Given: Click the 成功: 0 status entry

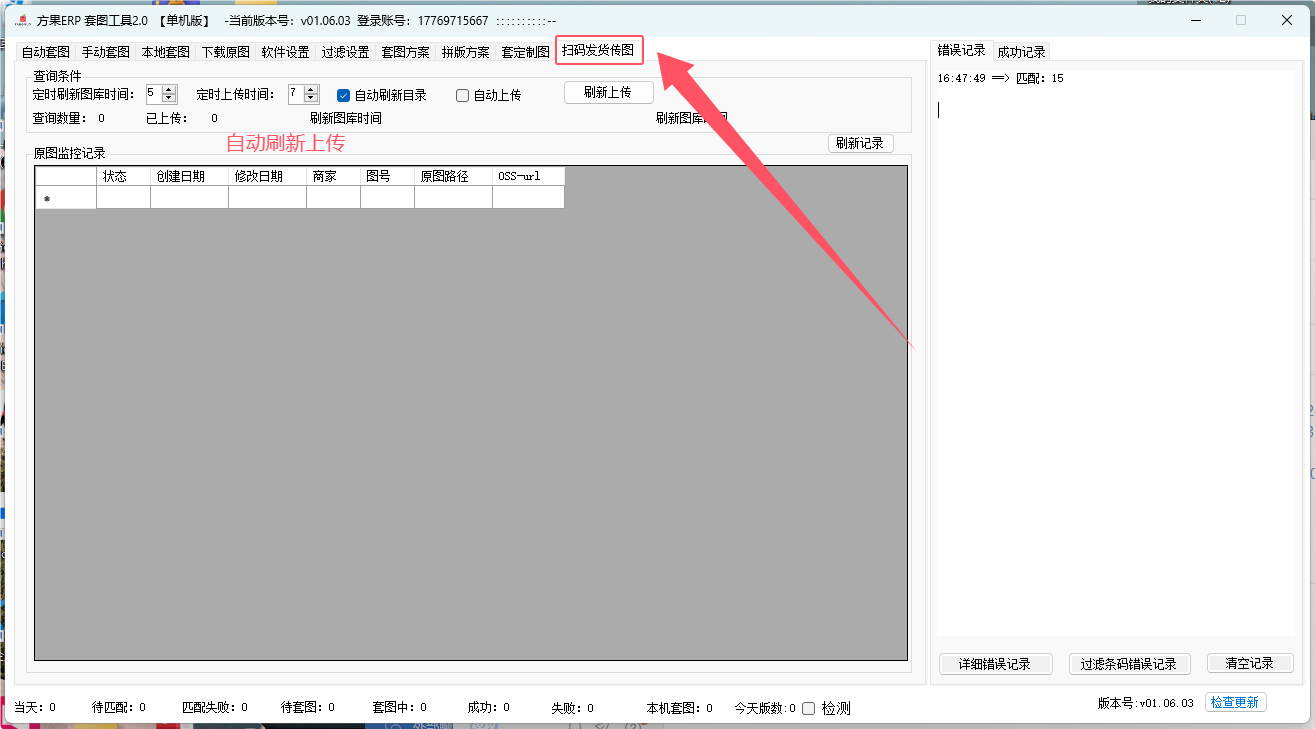Looking at the screenshot, I should click(488, 708).
